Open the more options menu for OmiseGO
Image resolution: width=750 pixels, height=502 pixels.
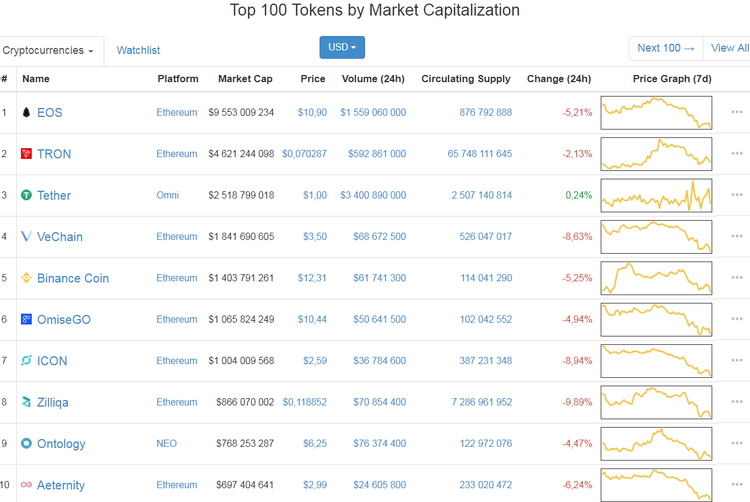pos(737,319)
